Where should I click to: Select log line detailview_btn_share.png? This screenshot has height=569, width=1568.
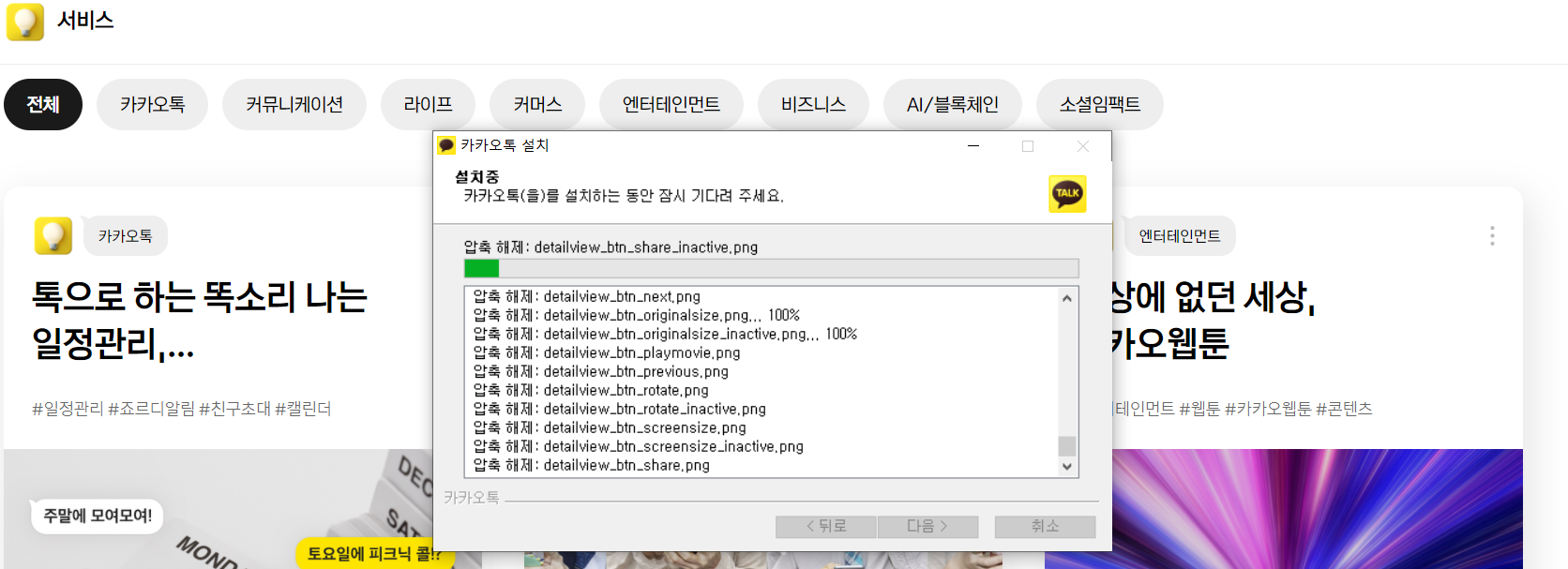coord(592,465)
